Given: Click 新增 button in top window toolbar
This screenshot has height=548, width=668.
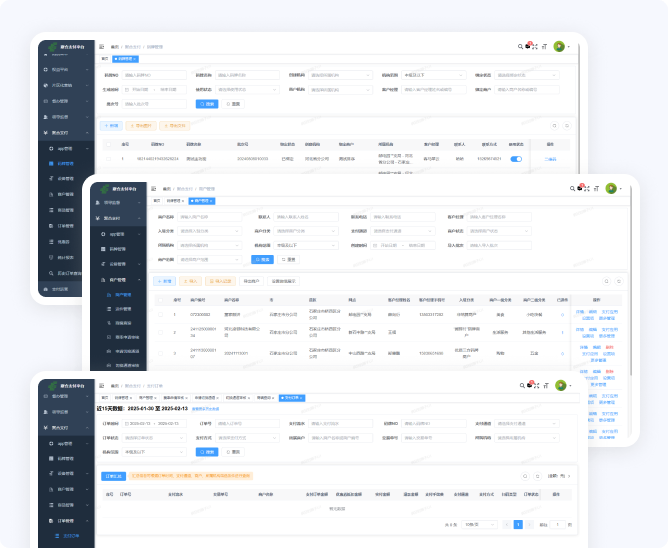Looking at the screenshot, I should point(111,126).
